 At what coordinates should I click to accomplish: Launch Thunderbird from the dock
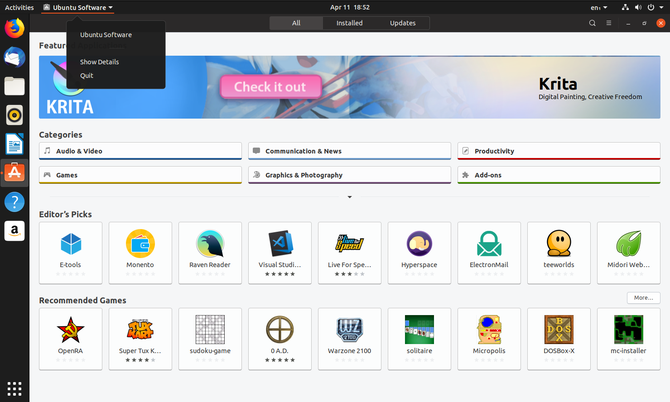pyautogui.click(x=15, y=57)
